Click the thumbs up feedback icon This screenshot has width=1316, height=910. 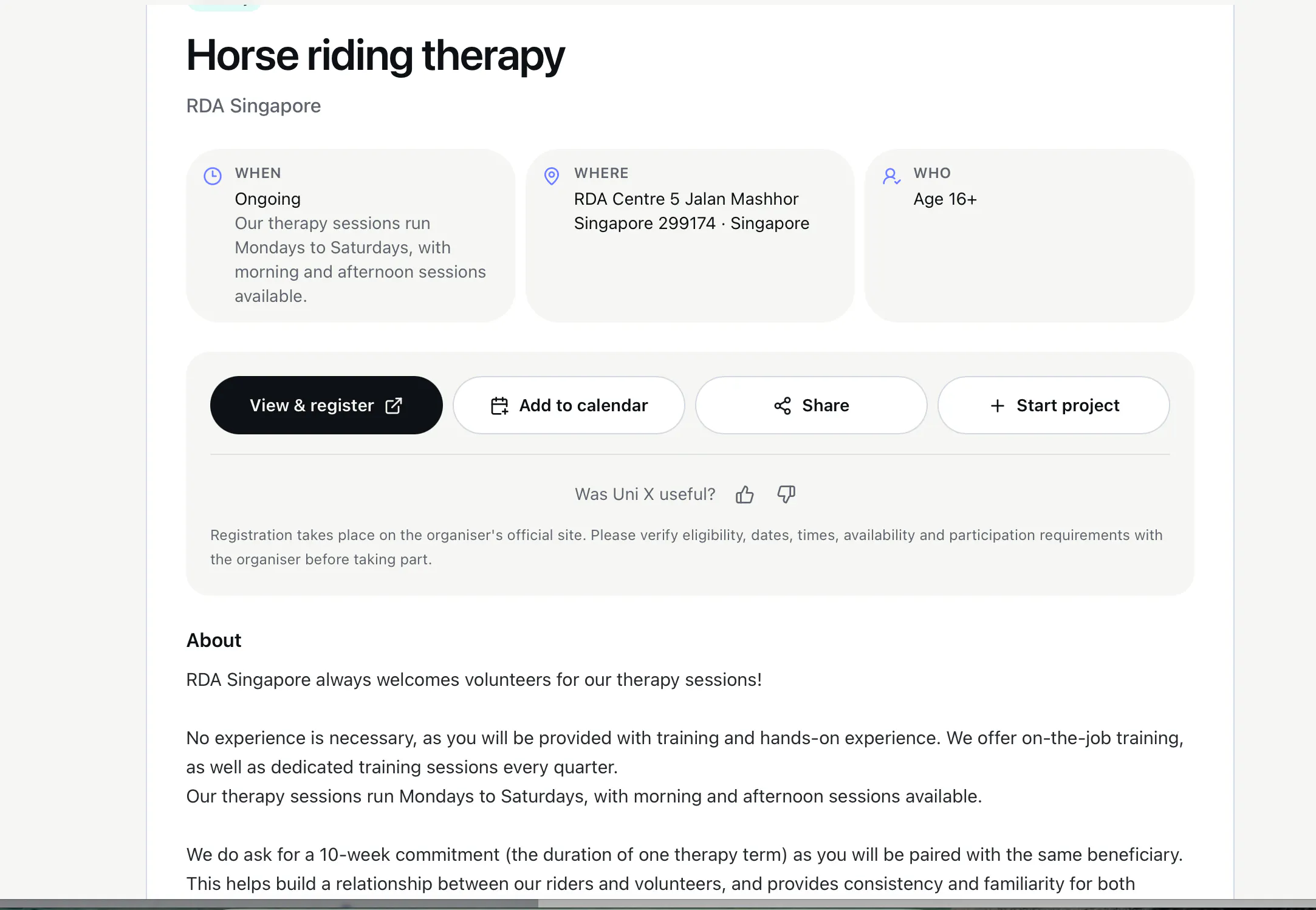coord(744,494)
